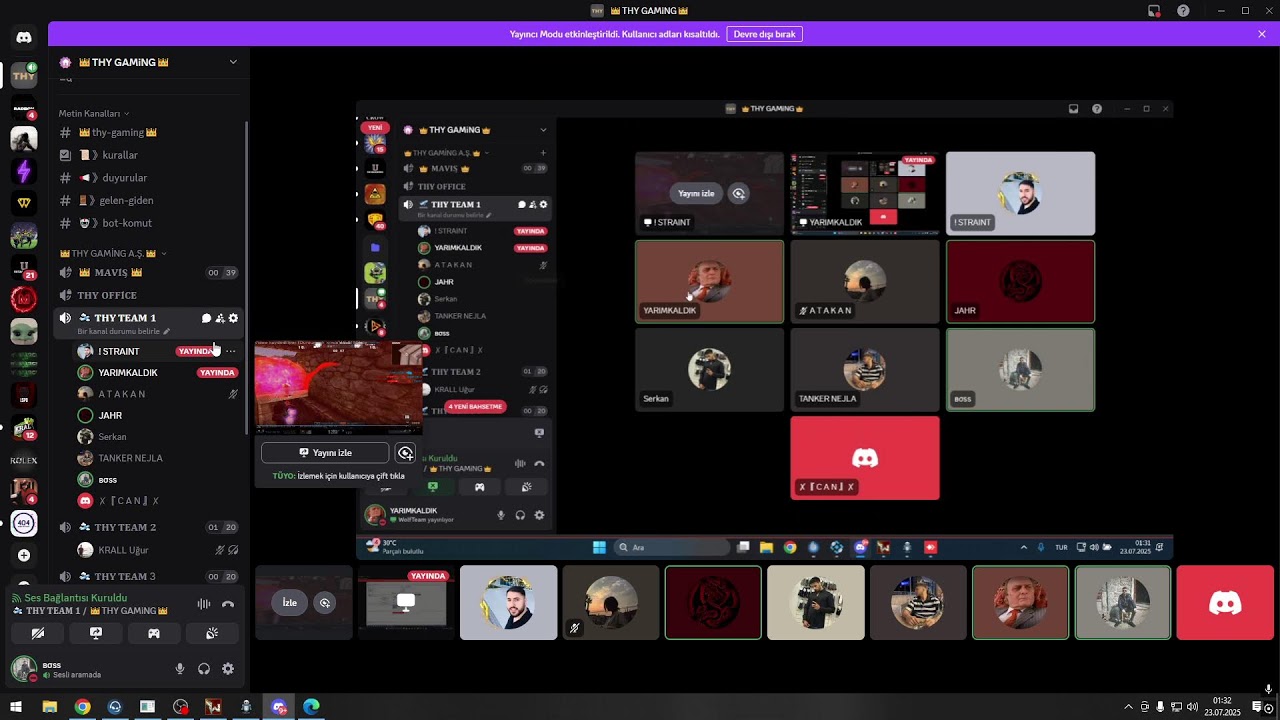Image resolution: width=1280 pixels, height=720 pixels.
Task: Select A T A K A N in voice member list
Action: coord(157,394)
